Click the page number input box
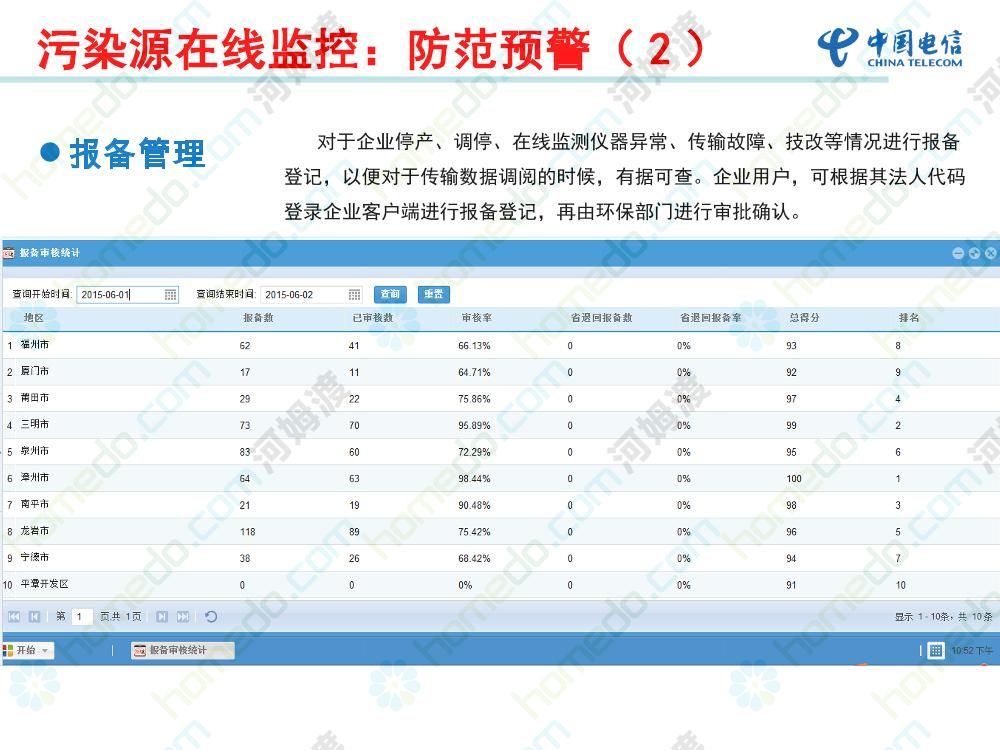The width and height of the screenshot is (1000, 750). (83, 617)
